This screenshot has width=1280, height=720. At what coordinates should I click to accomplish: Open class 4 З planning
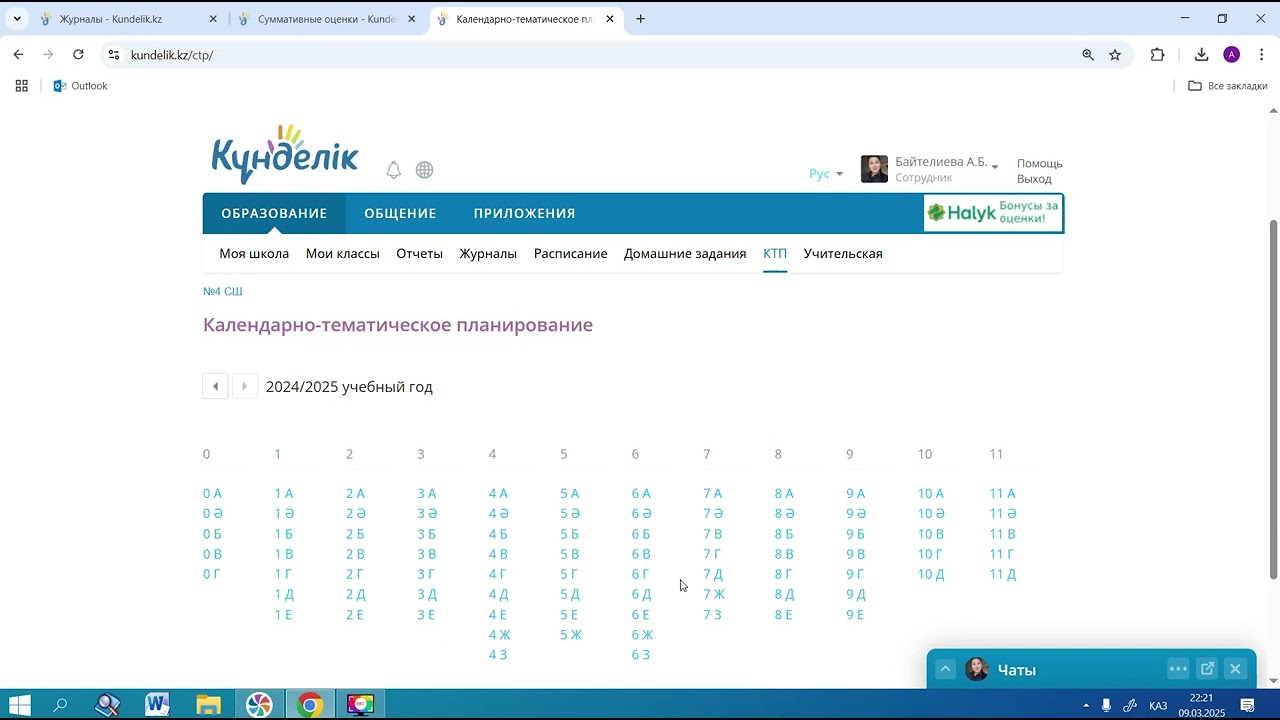tap(497, 655)
